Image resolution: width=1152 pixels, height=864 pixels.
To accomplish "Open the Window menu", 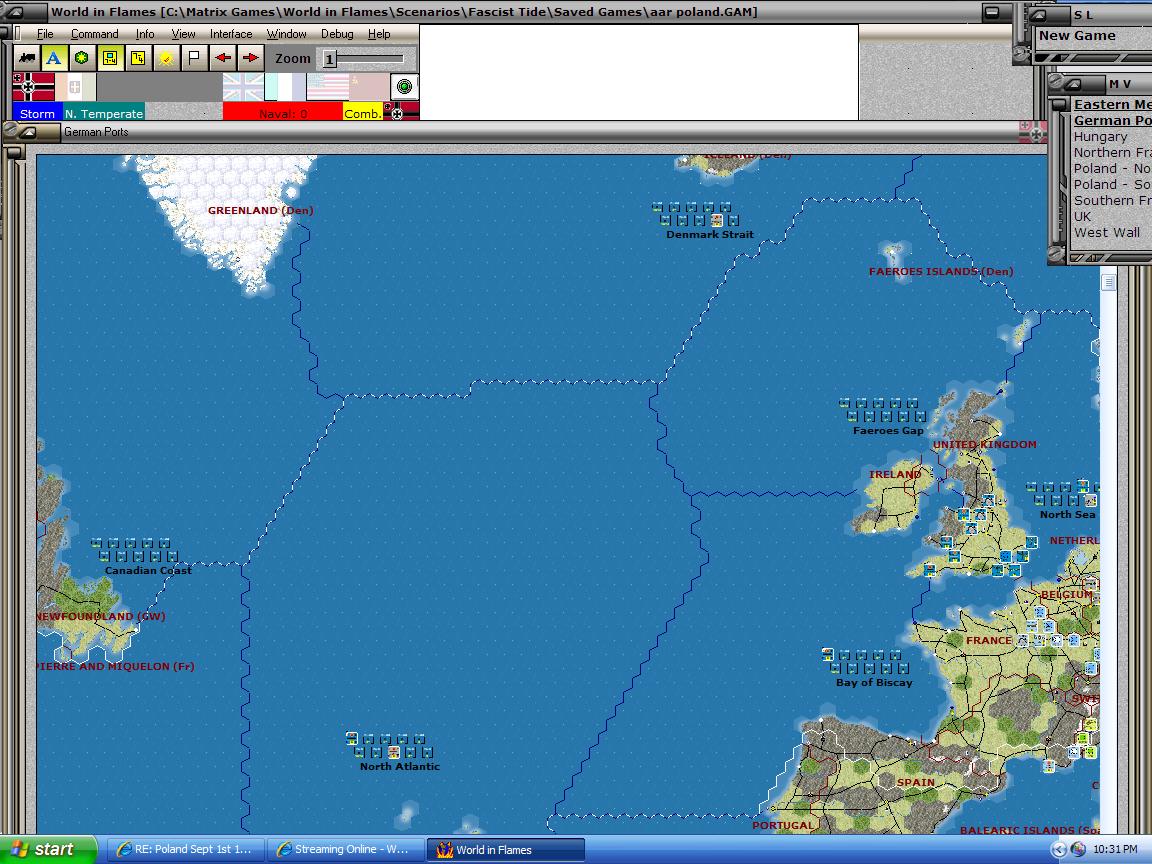I will pos(286,34).
